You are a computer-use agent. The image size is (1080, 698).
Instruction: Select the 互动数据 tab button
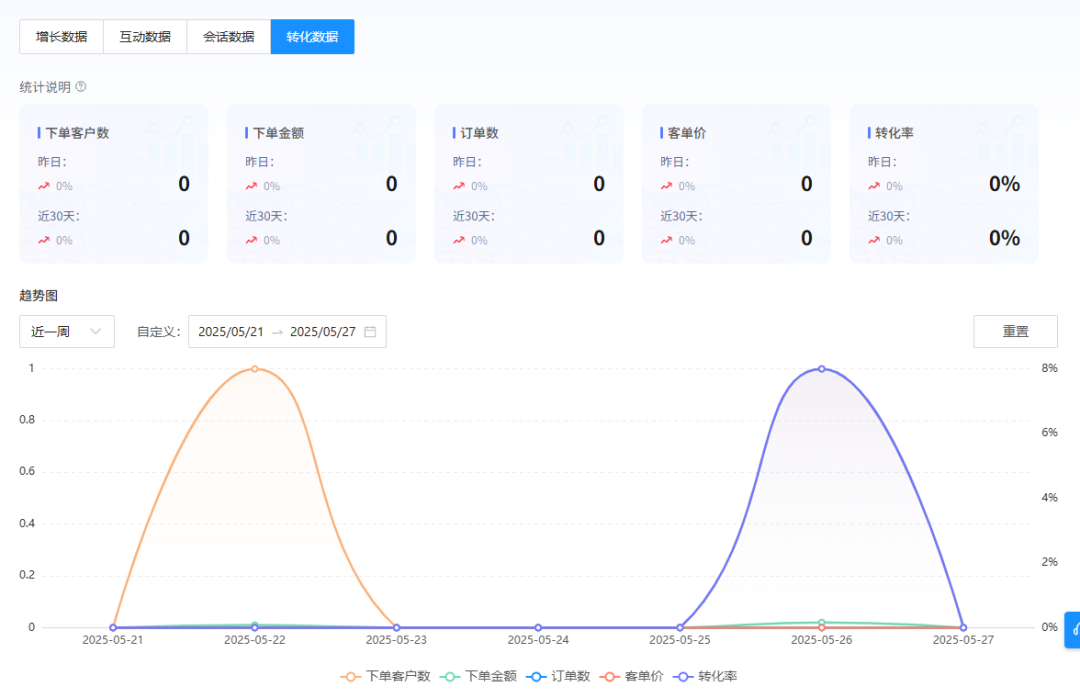[145, 37]
